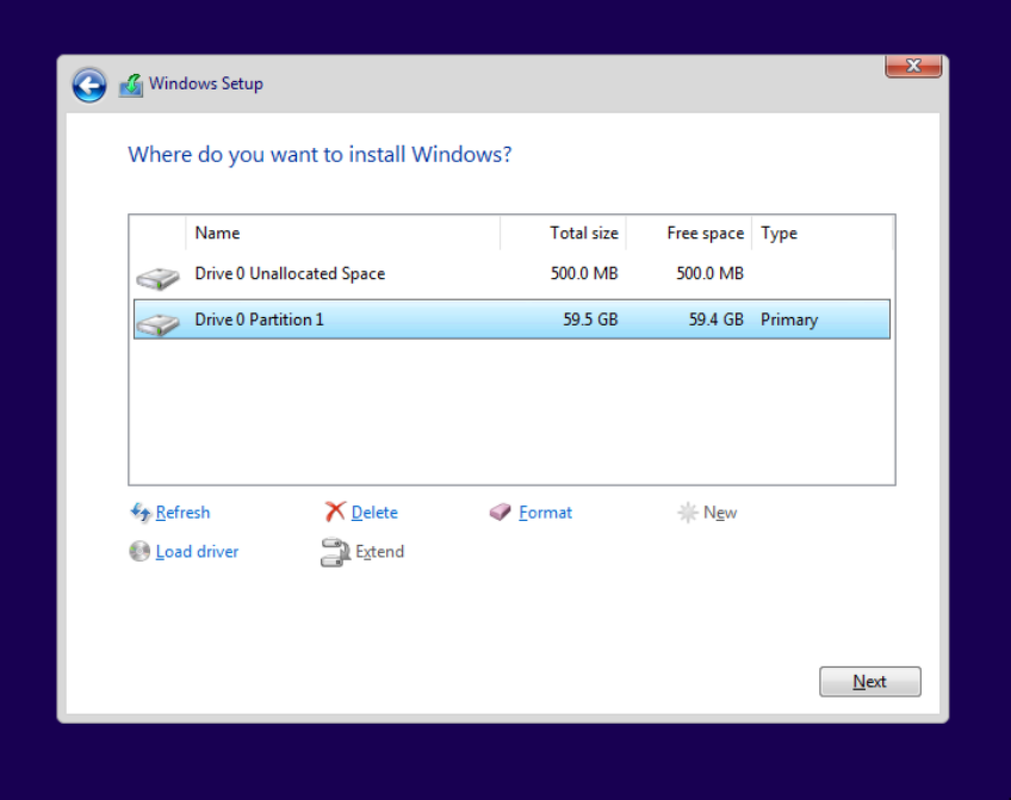The height and width of the screenshot is (800, 1011).
Task: Click heading Where do you want to install Windows
Action: point(320,155)
